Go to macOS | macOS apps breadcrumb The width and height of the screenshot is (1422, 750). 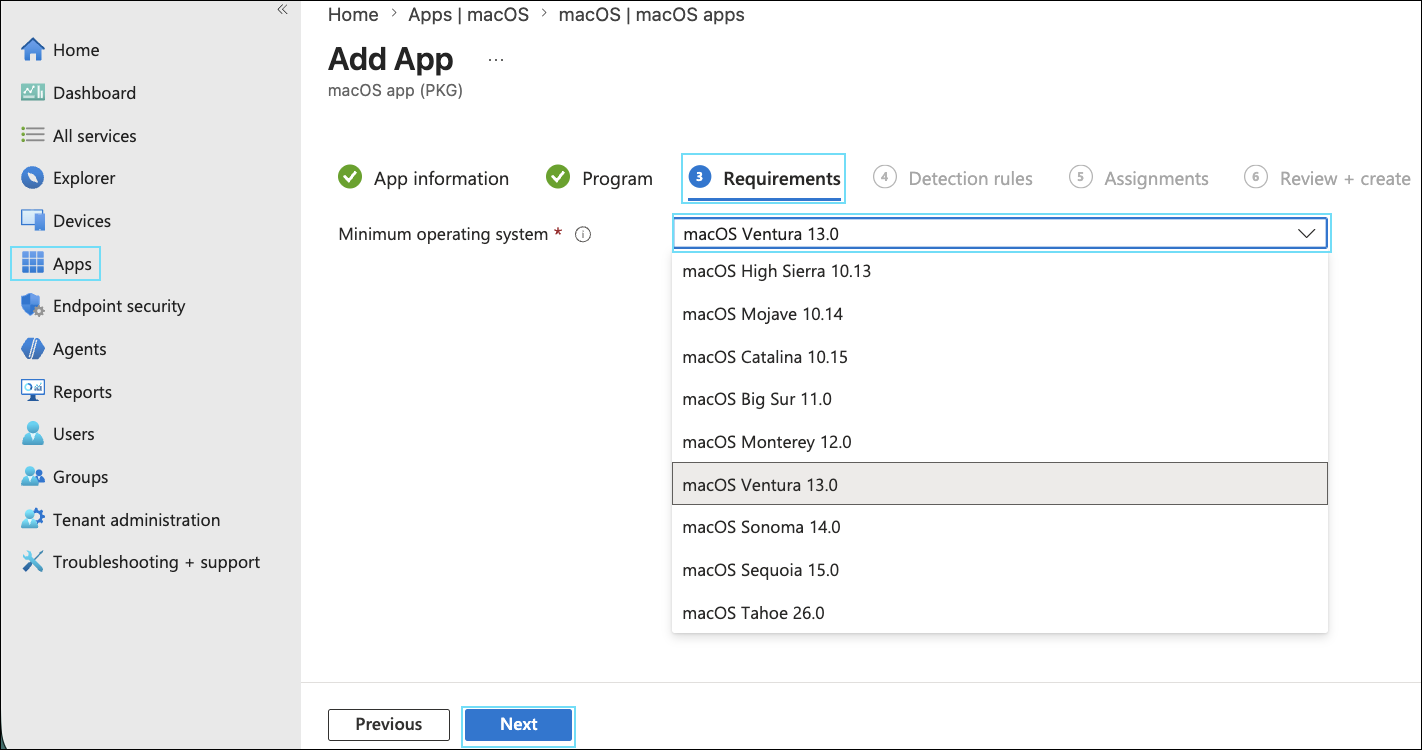coord(651,15)
